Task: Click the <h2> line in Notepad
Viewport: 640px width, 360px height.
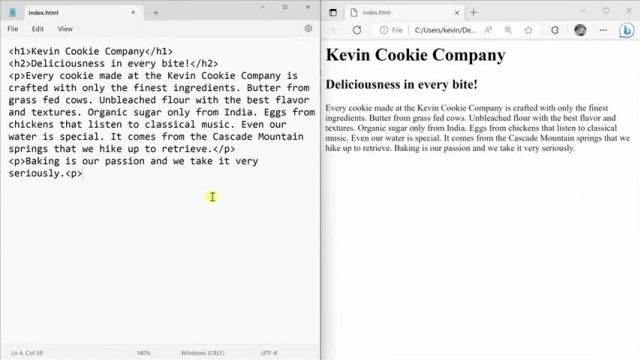Action: (x=113, y=64)
